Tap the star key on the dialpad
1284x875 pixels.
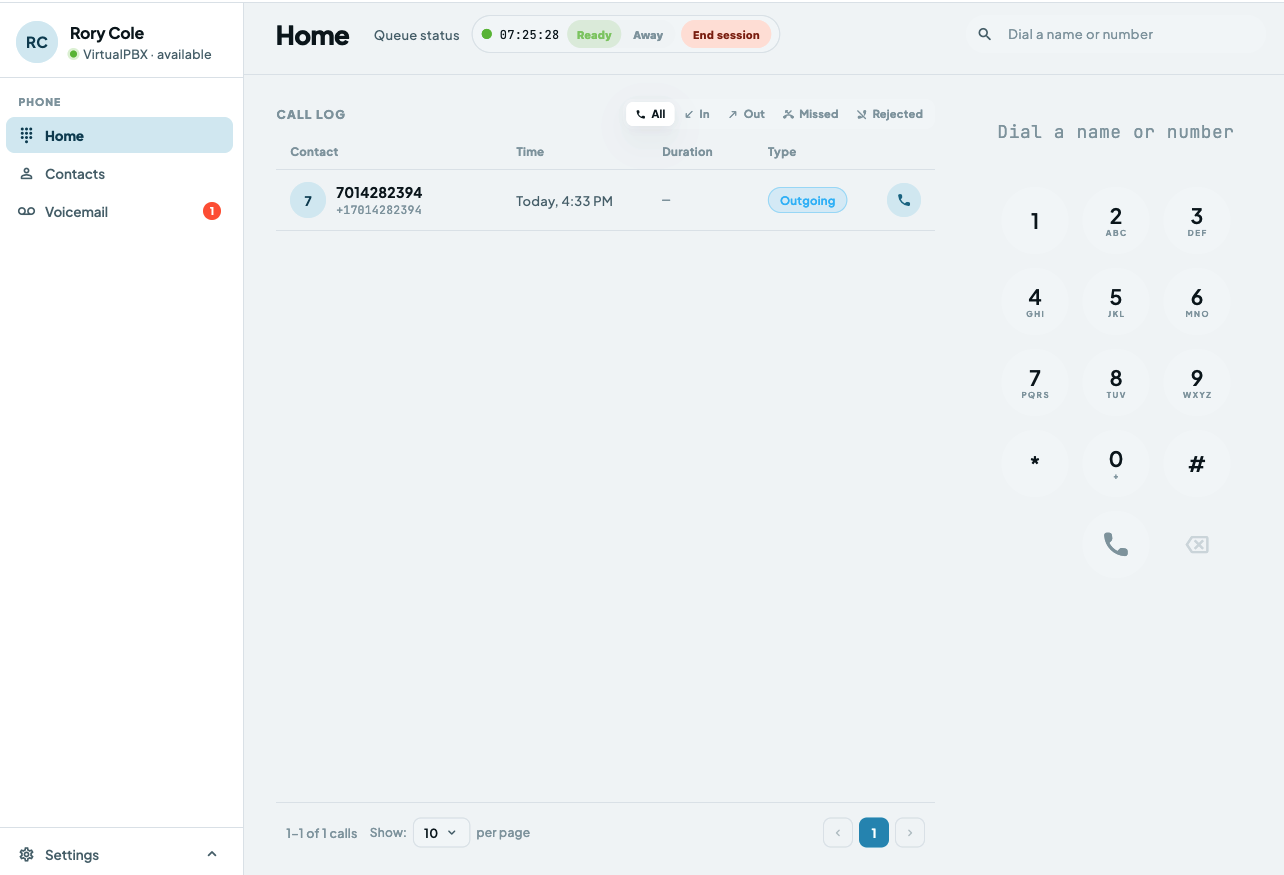pos(1035,464)
